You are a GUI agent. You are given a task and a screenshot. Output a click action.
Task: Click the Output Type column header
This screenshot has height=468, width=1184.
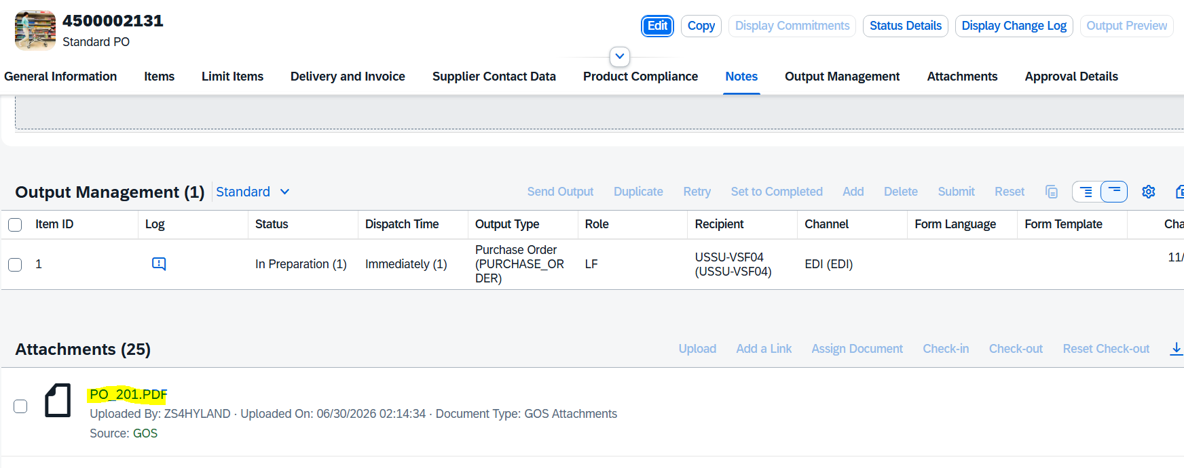point(506,224)
